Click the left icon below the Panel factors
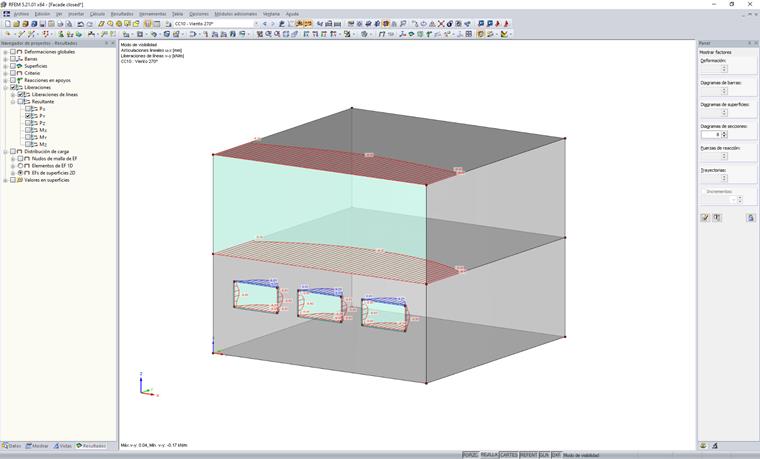760x459 pixels. [x=705, y=218]
